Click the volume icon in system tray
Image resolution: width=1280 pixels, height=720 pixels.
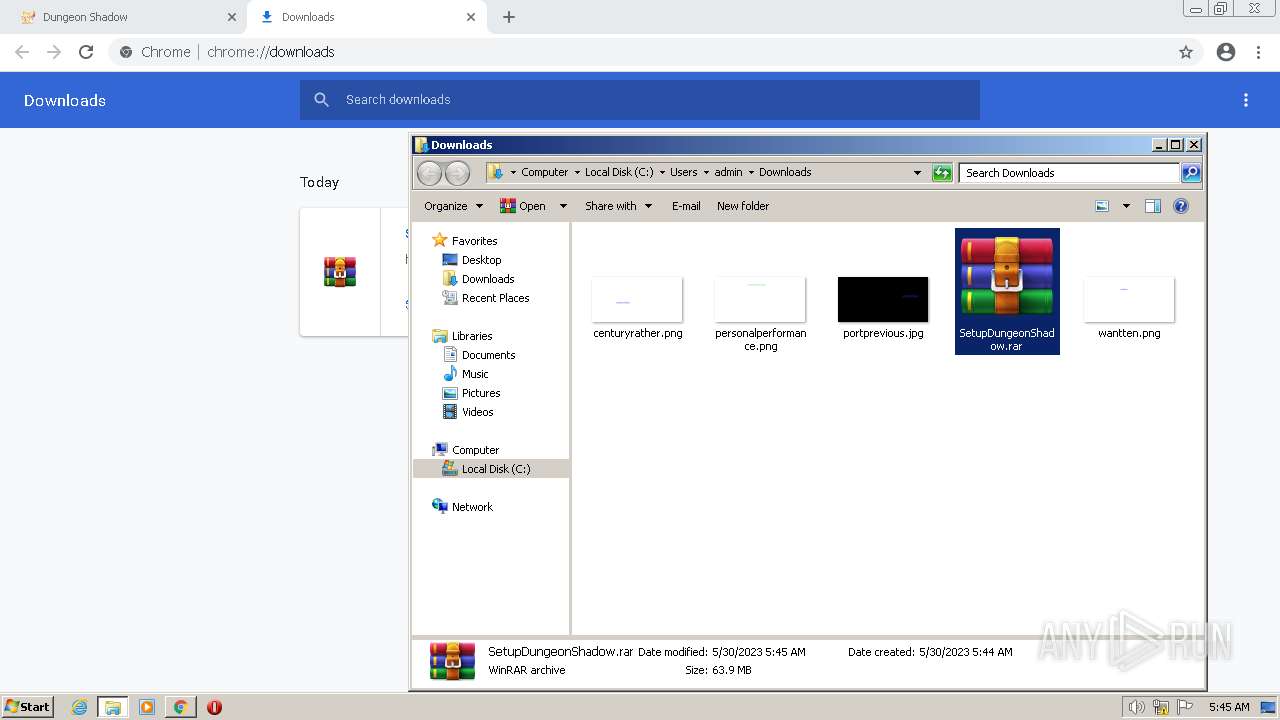1136,707
